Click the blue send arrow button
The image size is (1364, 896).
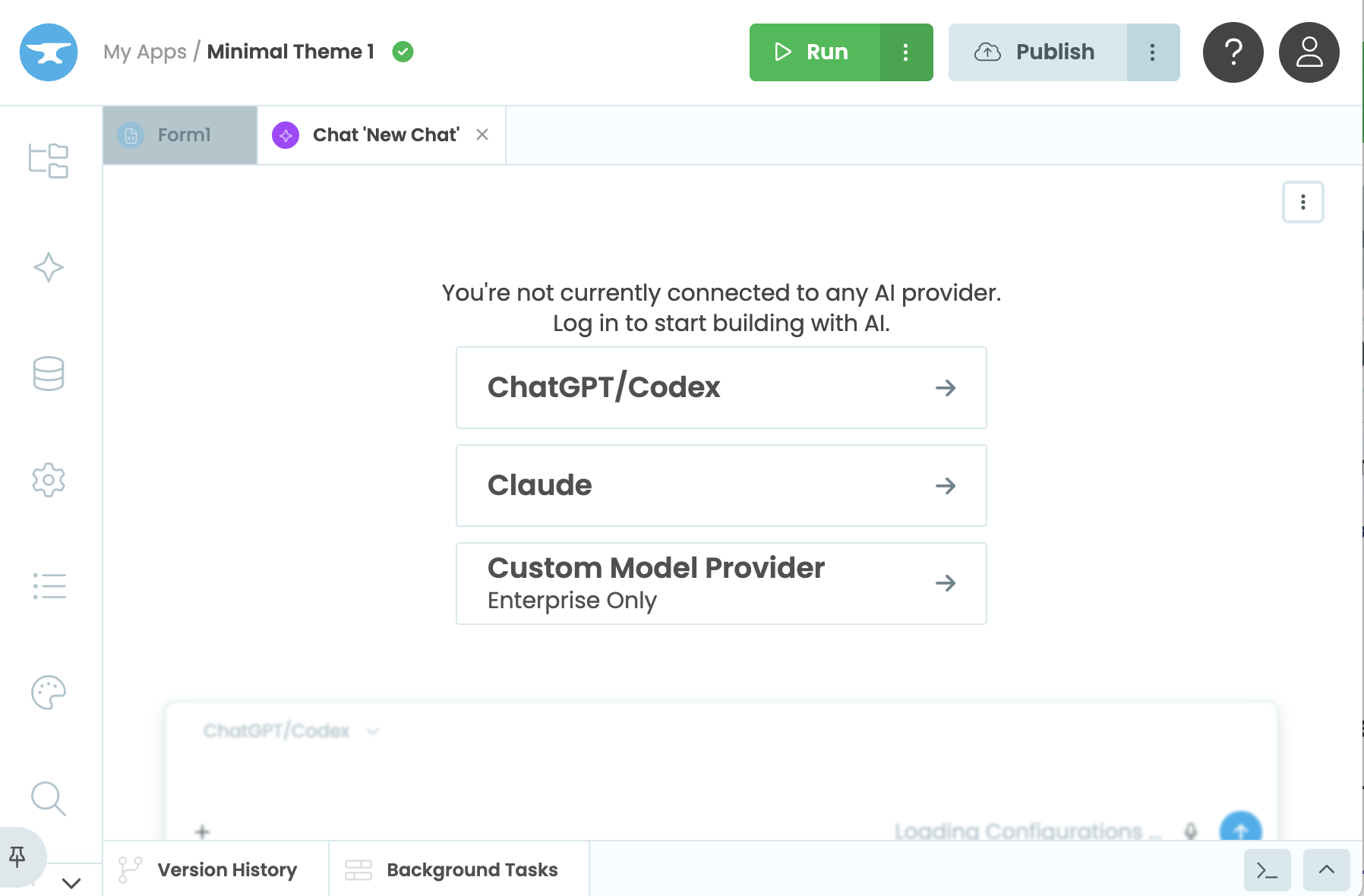[1241, 828]
